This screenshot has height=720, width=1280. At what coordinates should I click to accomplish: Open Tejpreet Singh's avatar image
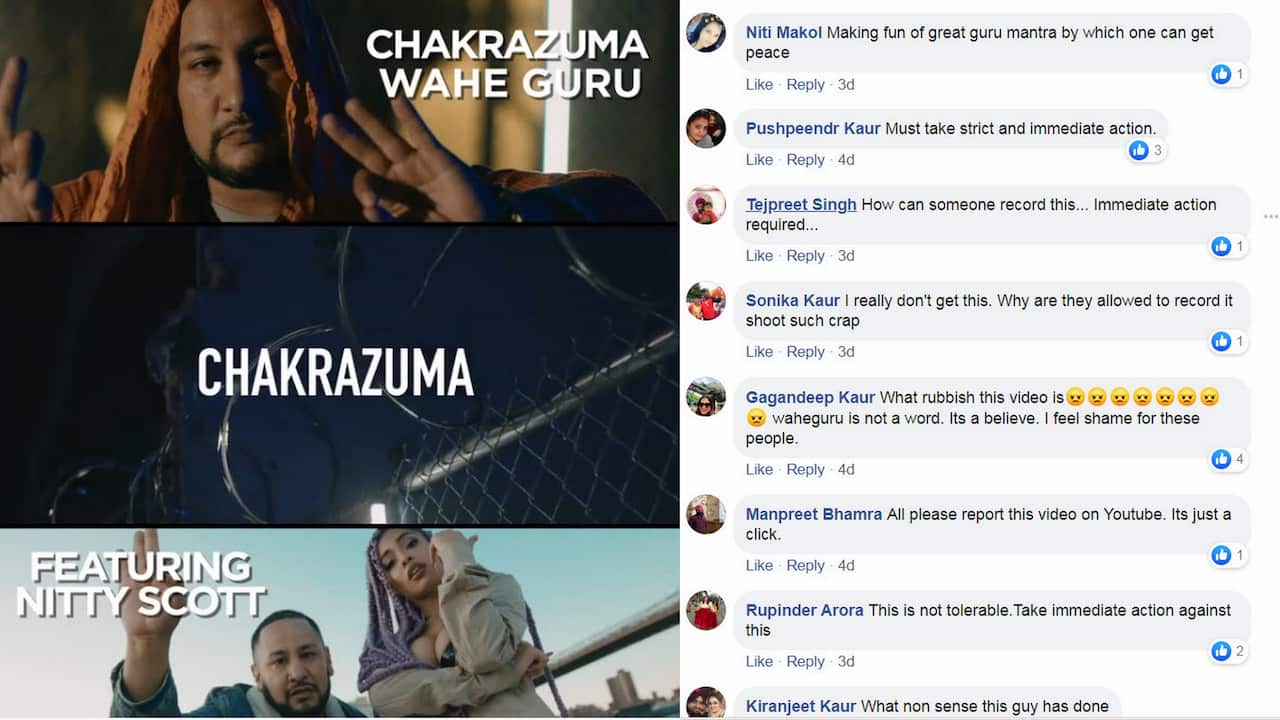click(x=706, y=205)
